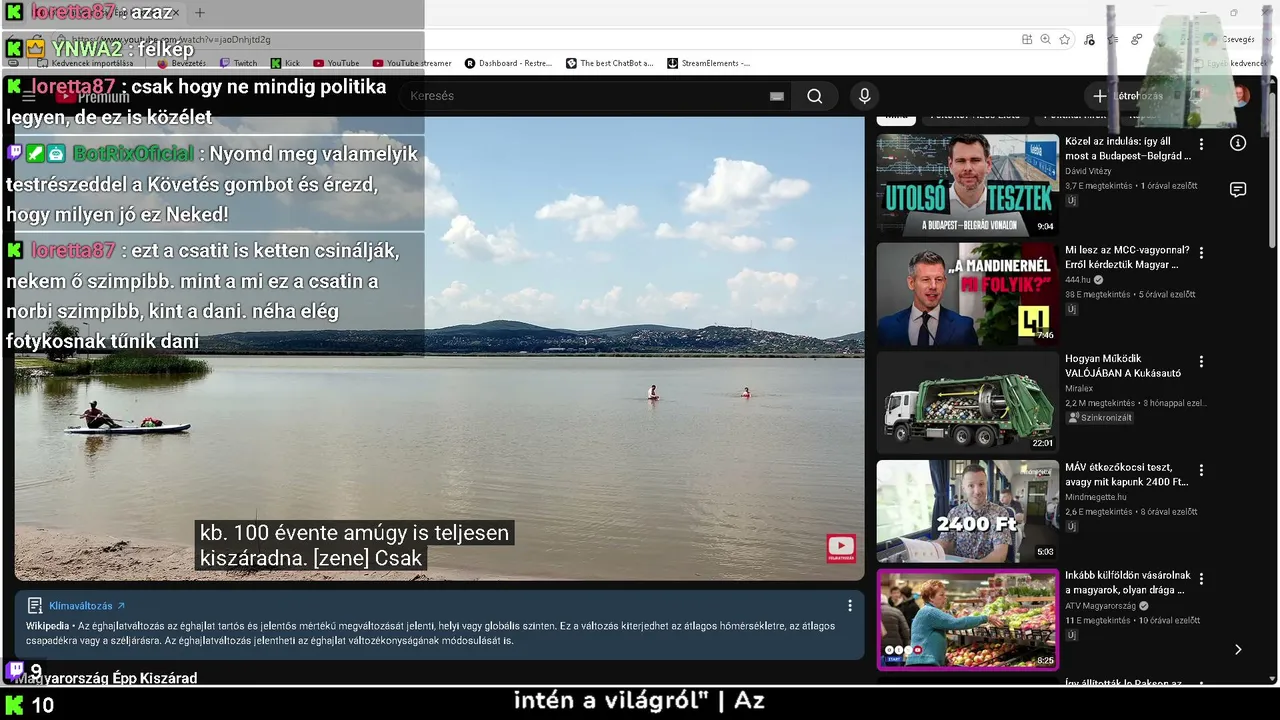Open more options for 'Hogyan Működik' video
The width and height of the screenshot is (1280, 720).
1202,361
